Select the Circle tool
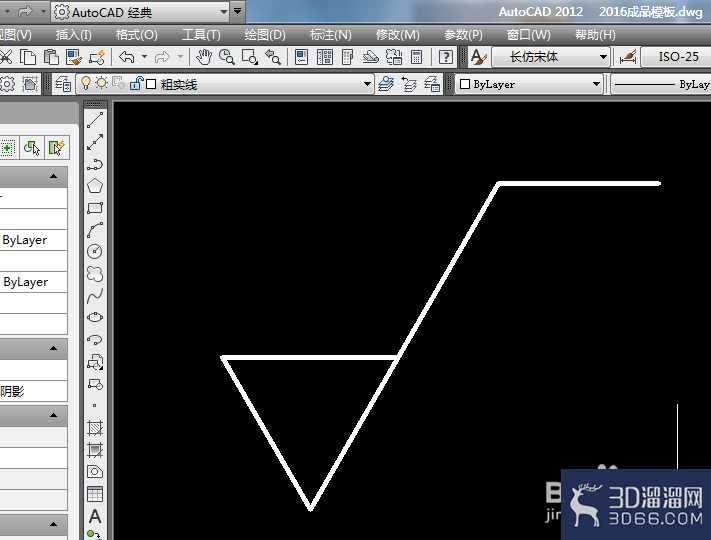Image resolution: width=711 pixels, height=540 pixels. [x=95, y=251]
